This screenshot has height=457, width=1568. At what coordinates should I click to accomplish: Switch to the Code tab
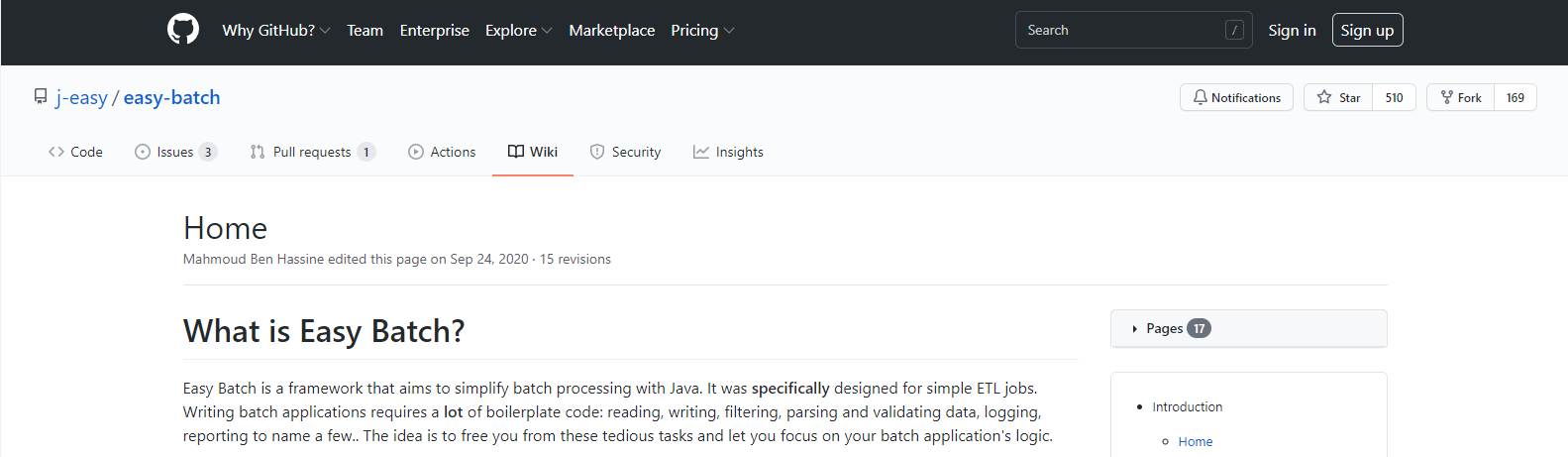(75, 152)
